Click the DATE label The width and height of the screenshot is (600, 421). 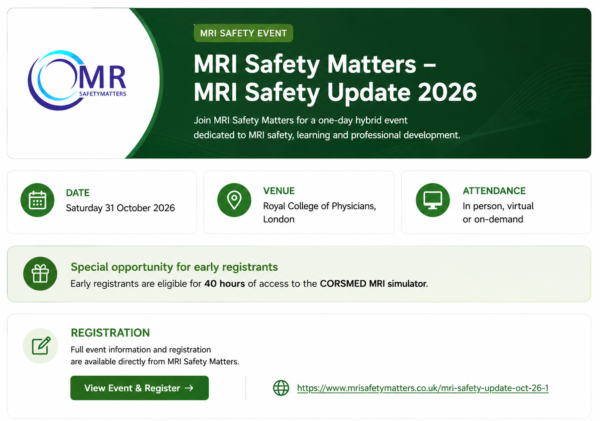coord(78,193)
